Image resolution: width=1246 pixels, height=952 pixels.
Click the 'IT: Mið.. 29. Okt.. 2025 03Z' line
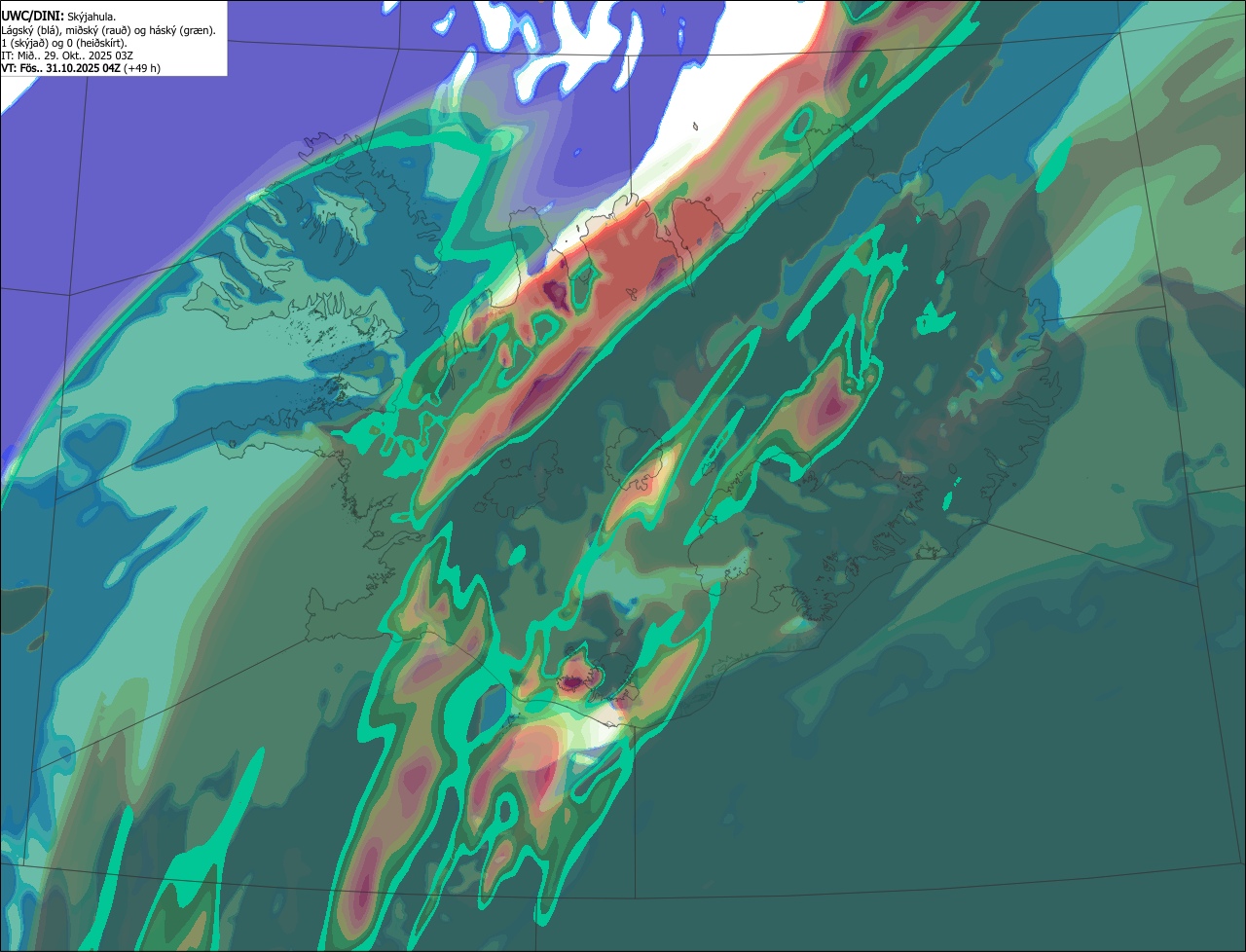pos(67,55)
